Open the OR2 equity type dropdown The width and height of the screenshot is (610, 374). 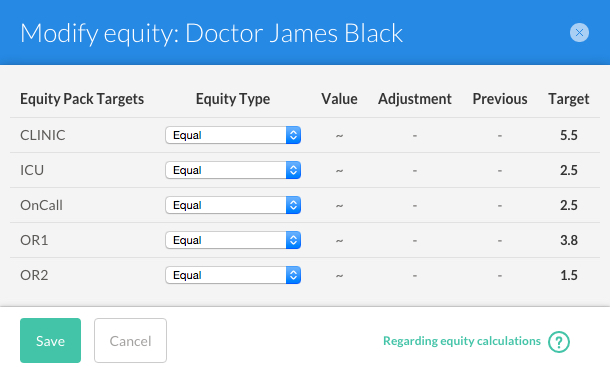coord(233,275)
